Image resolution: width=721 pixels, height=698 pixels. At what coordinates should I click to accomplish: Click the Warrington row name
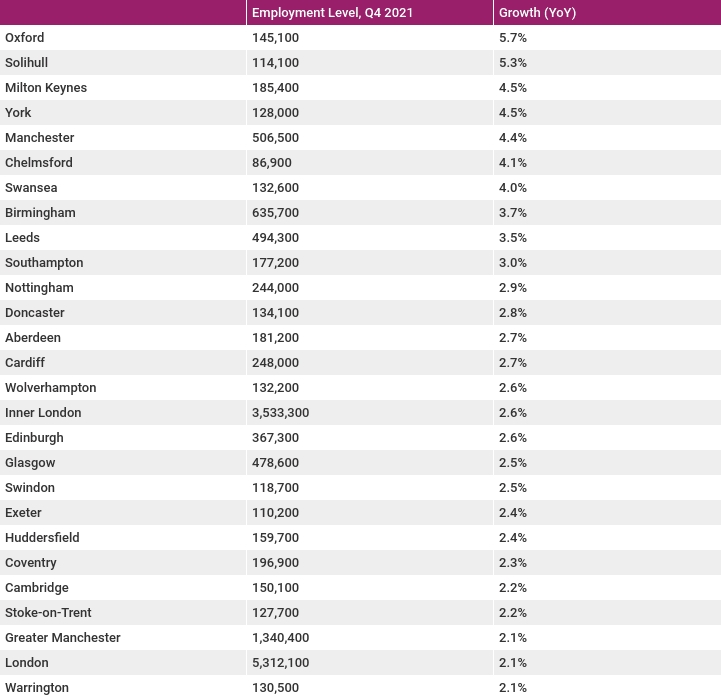[x=37, y=687]
